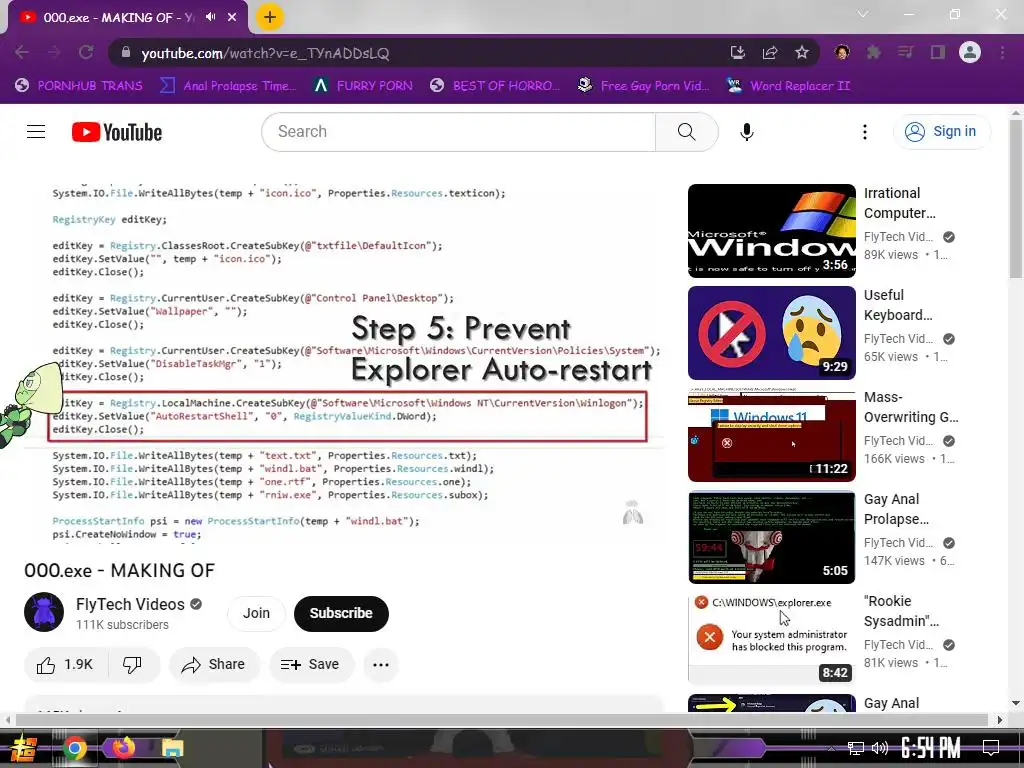Screen dimensions: 1024x768
Task: Open YouTube settings three-dot menu
Action: coord(865,132)
